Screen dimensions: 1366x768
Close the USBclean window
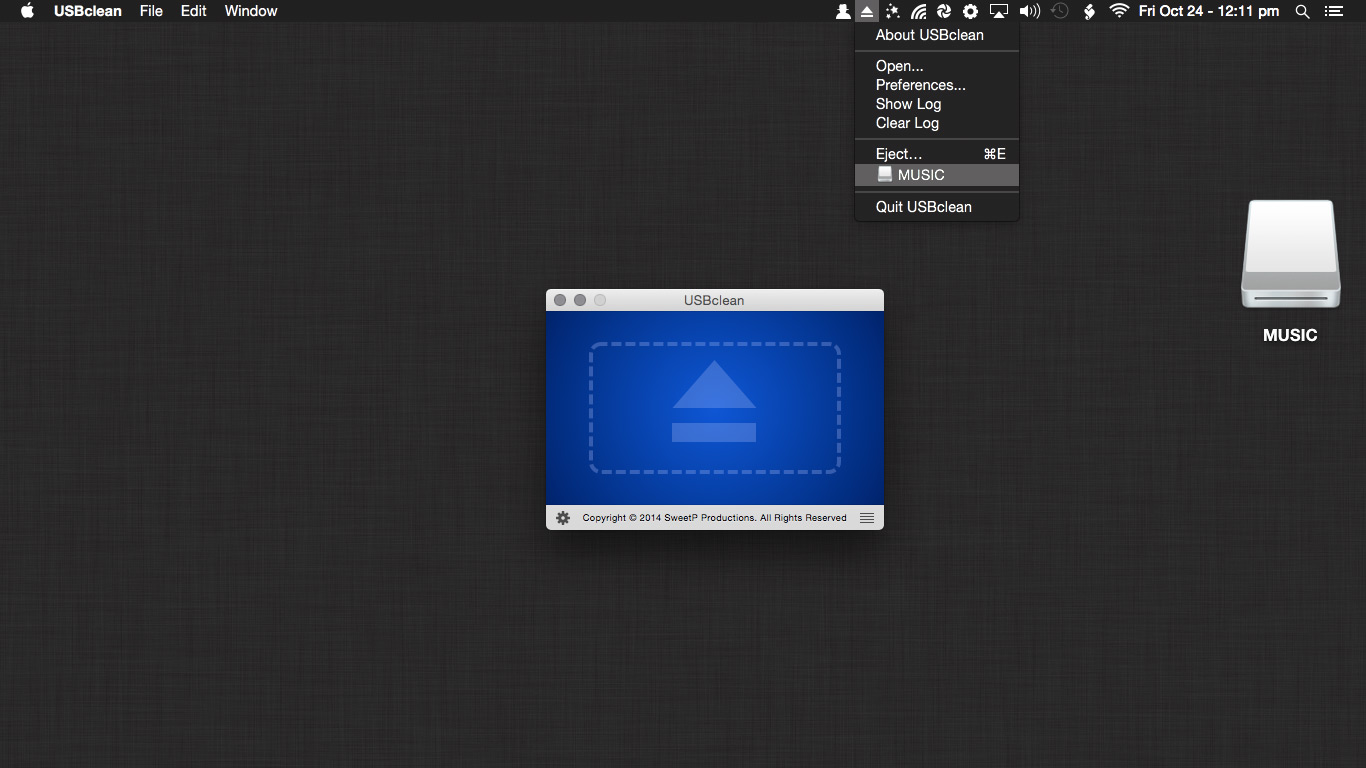coord(560,300)
